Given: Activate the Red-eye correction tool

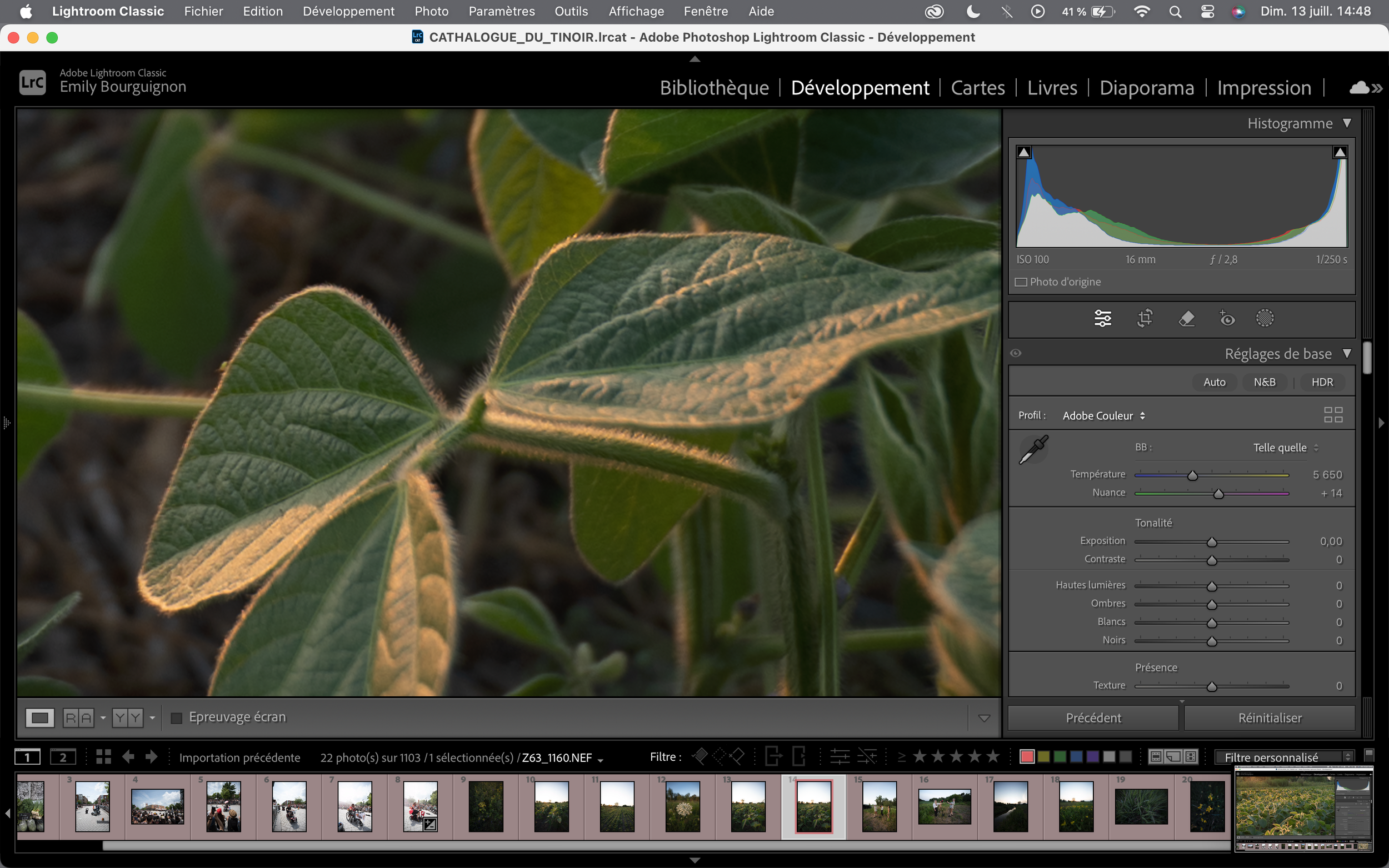Looking at the screenshot, I should (x=1227, y=318).
